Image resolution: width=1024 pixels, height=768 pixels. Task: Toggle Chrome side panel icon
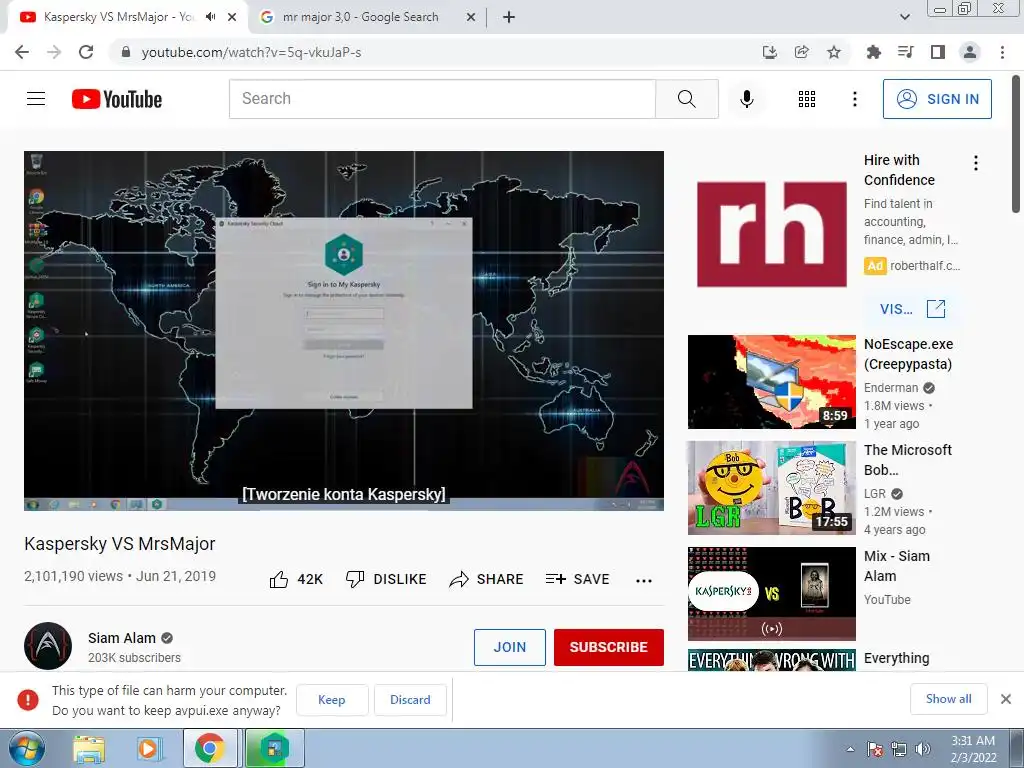937,52
